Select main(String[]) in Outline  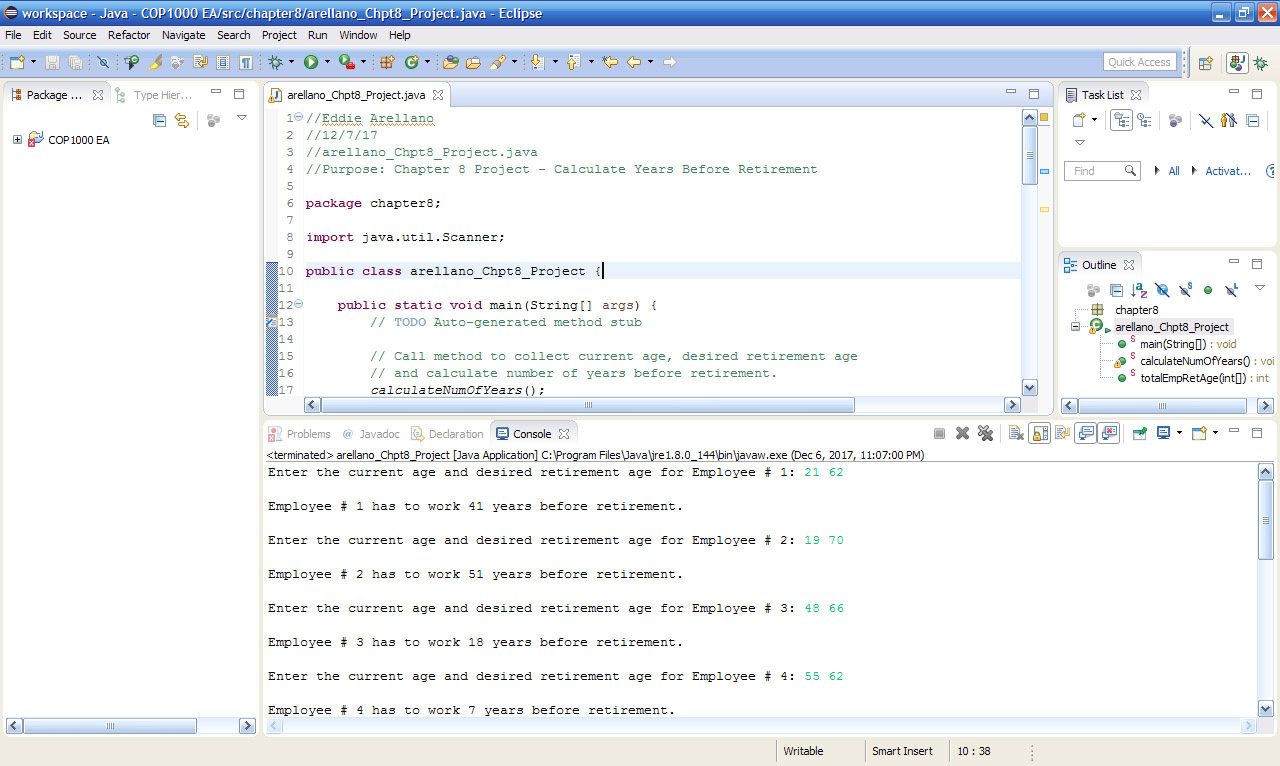(1188, 344)
